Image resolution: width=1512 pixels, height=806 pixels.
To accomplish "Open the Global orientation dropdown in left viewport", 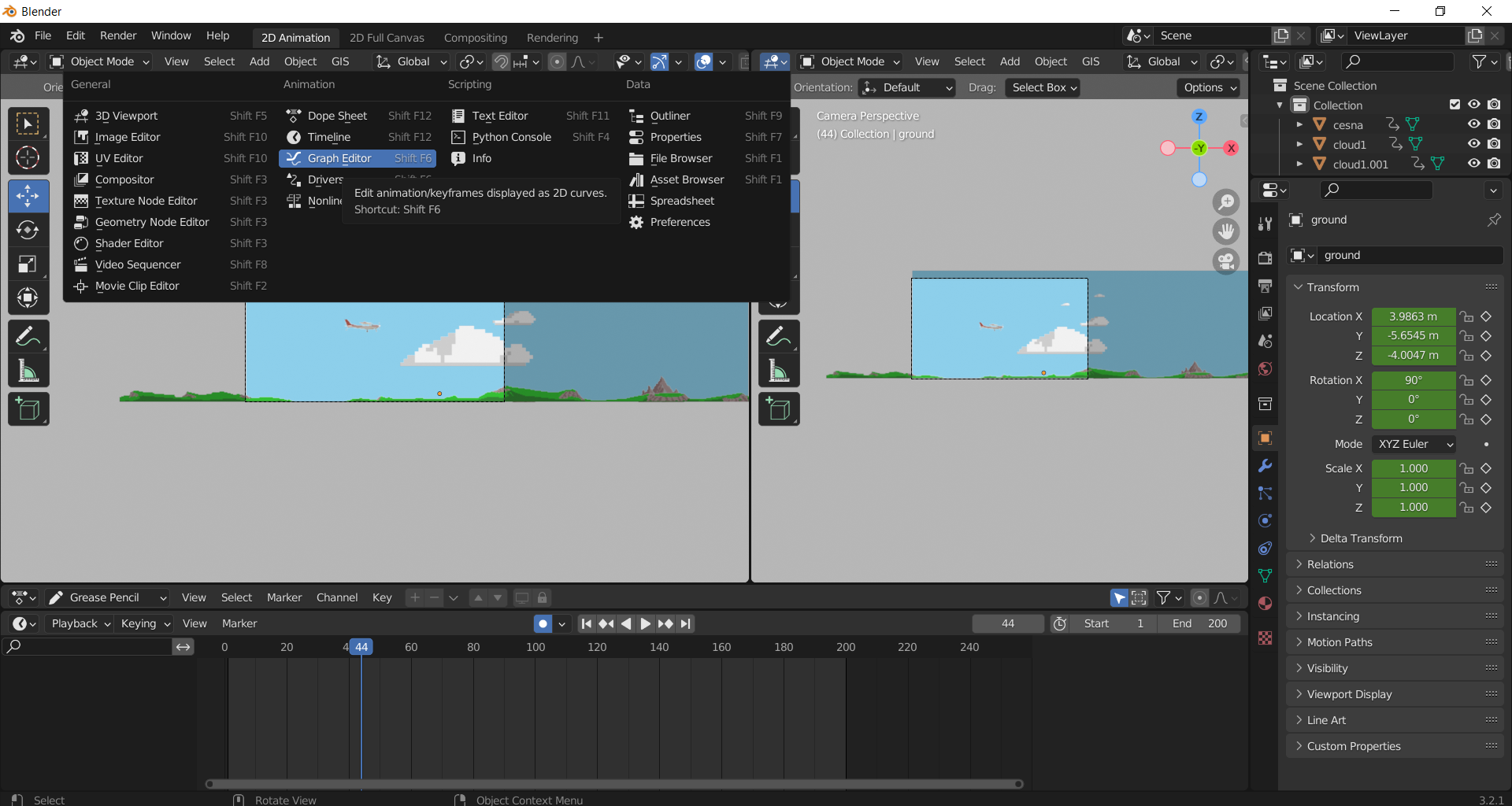I will click(x=412, y=61).
